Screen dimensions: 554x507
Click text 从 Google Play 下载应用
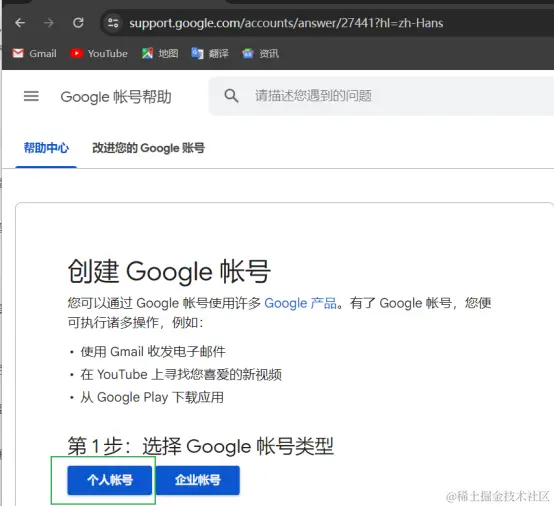(152, 397)
